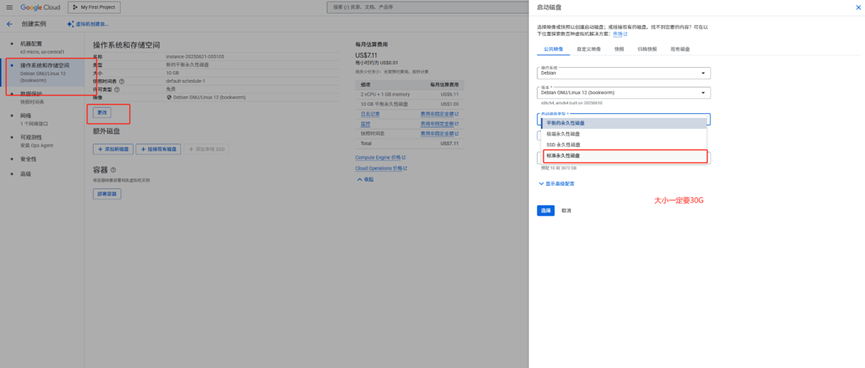Open the hamburger navigation menu
The width and height of the screenshot is (865, 368).
[x=9, y=7]
